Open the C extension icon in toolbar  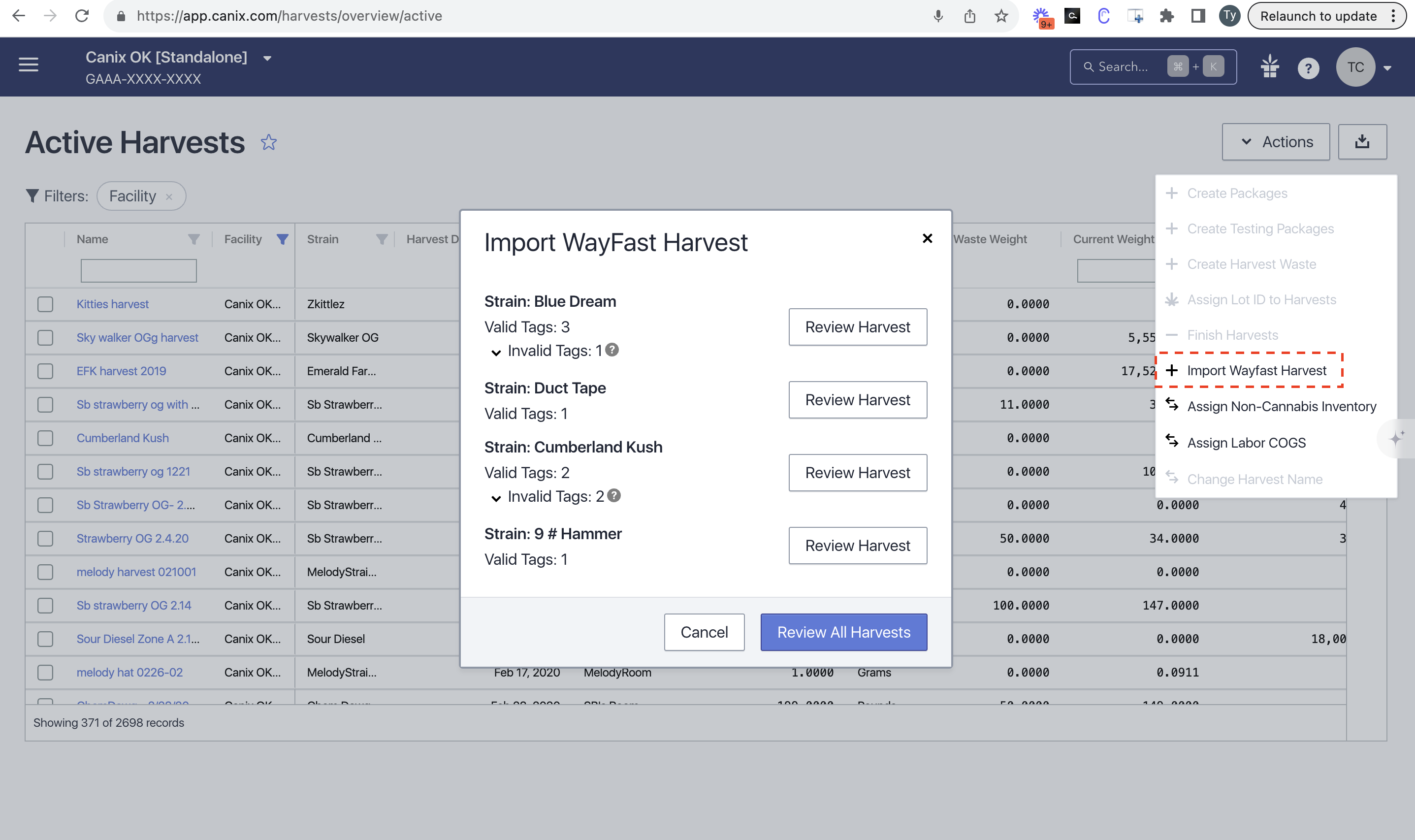tap(1103, 16)
